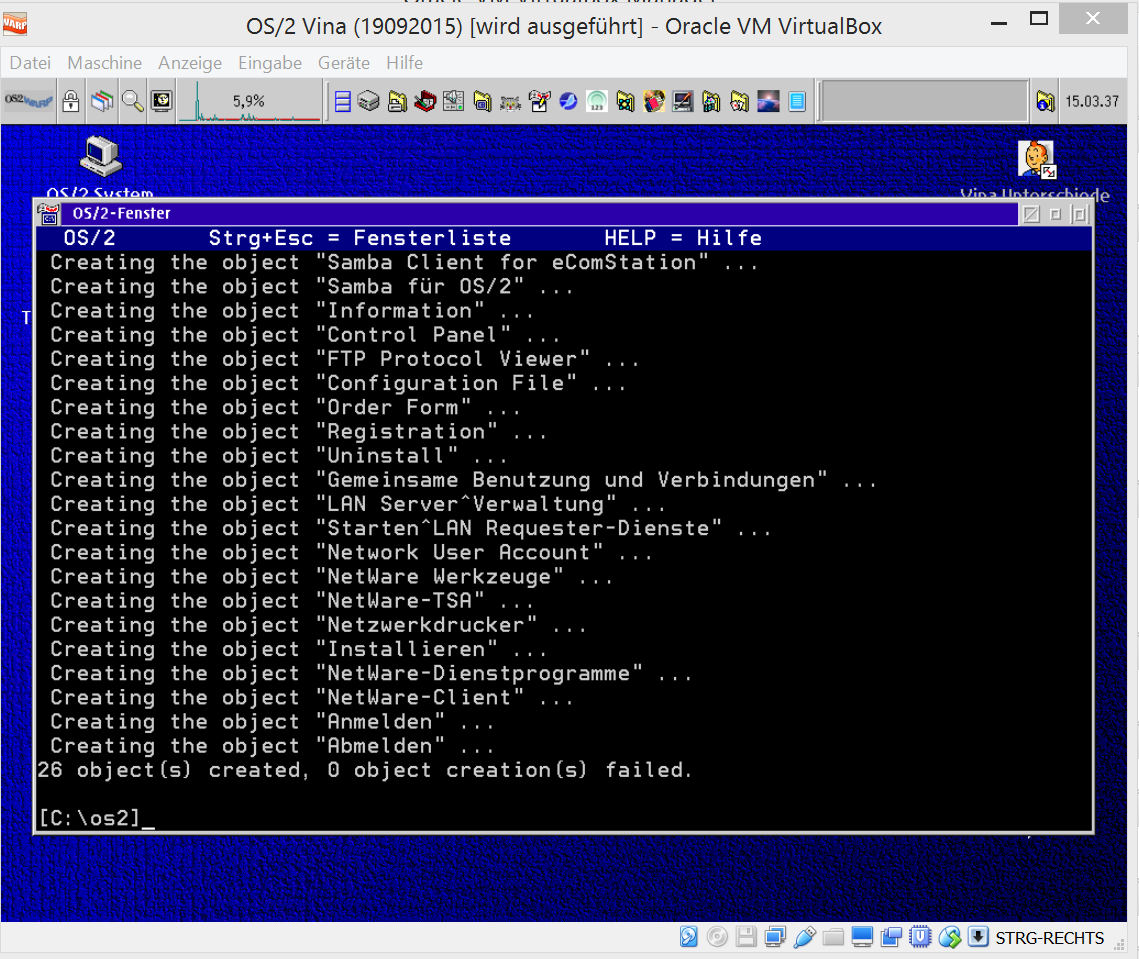Open the shared folders status icon
Viewport: 1139px width, 959px height.
click(833, 937)
